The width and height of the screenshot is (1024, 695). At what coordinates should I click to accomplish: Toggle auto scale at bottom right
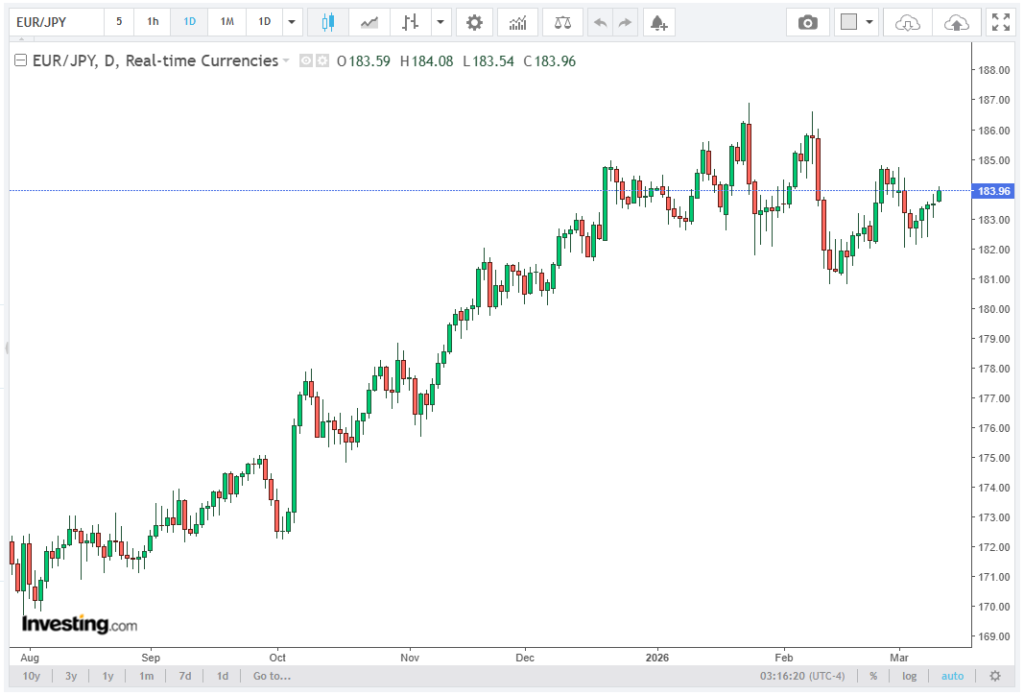tap(952, 676)
